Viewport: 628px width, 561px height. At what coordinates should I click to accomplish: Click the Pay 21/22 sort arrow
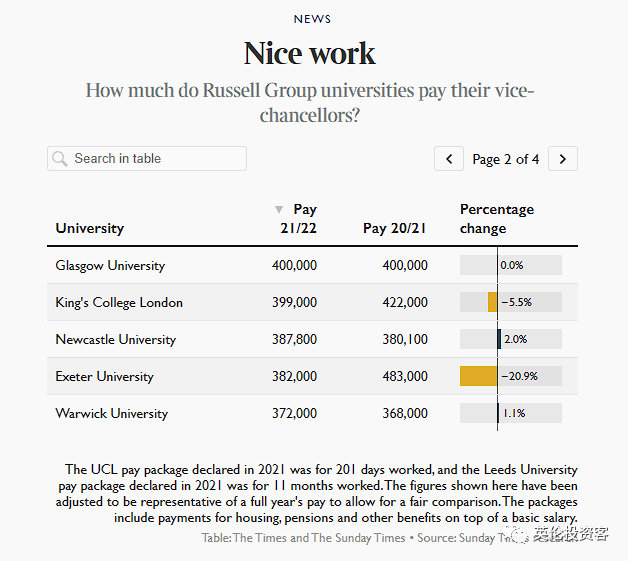(x=279, y=210)
